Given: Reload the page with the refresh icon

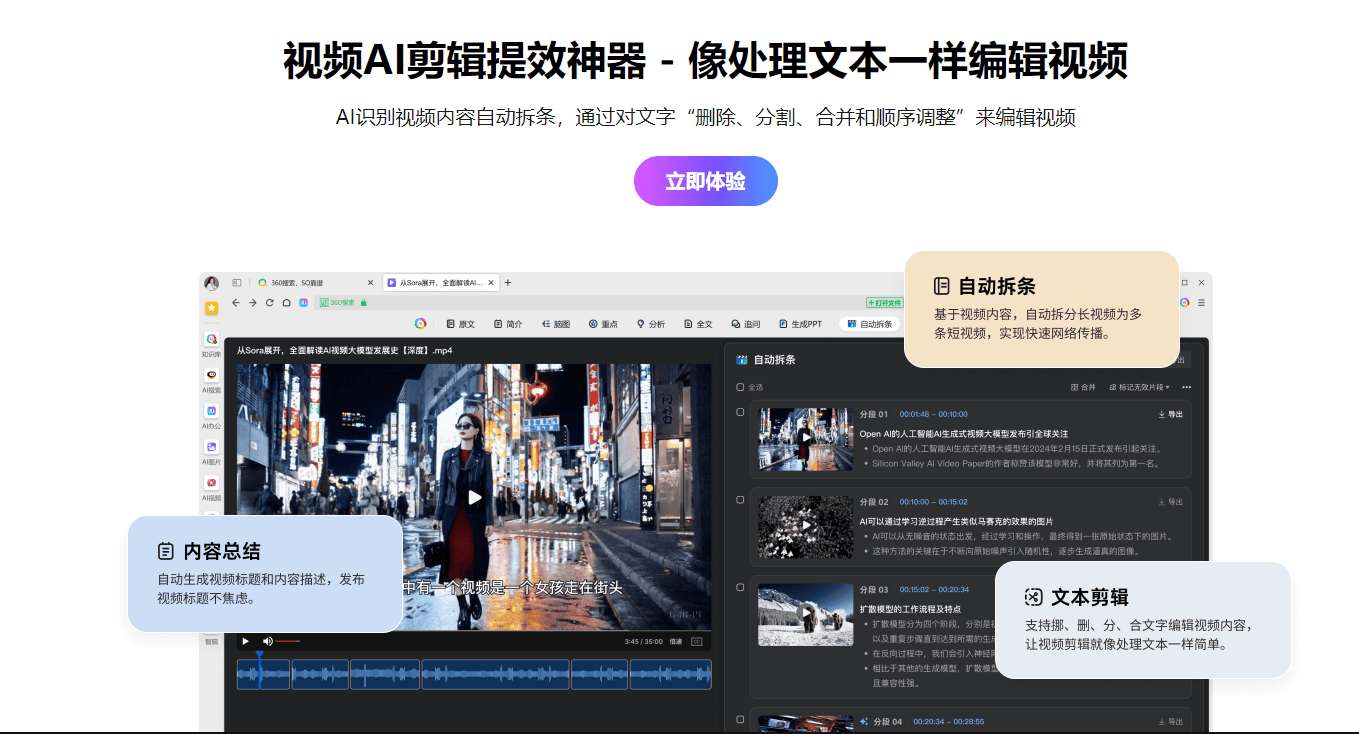Looking at the screenshot, I should pos(269,302).
